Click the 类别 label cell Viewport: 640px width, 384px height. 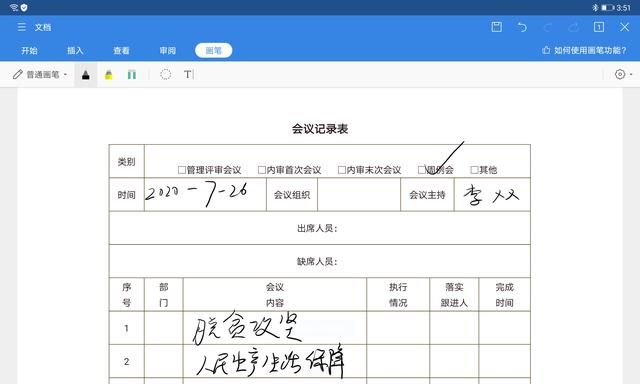(127, 161)
